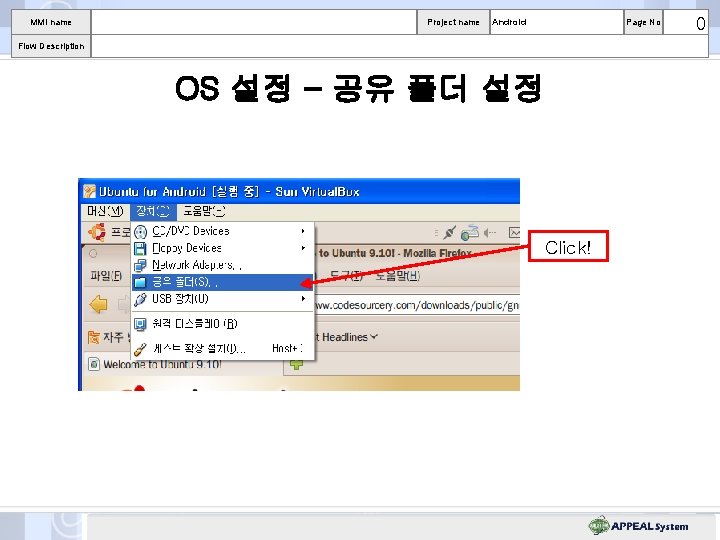This screenshot has height=540, width=720.
Task: Expand the USB 장치 submenu arrow
Action: (x=303, y=299)
